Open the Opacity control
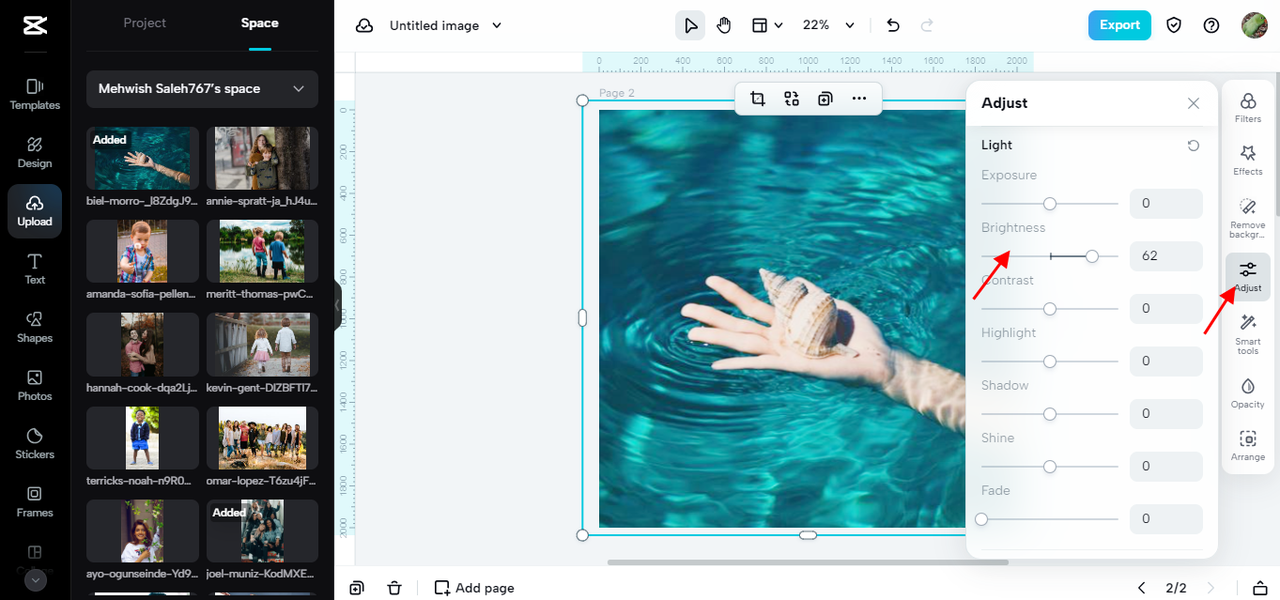1280x600 pixels. click(1248, 393)
